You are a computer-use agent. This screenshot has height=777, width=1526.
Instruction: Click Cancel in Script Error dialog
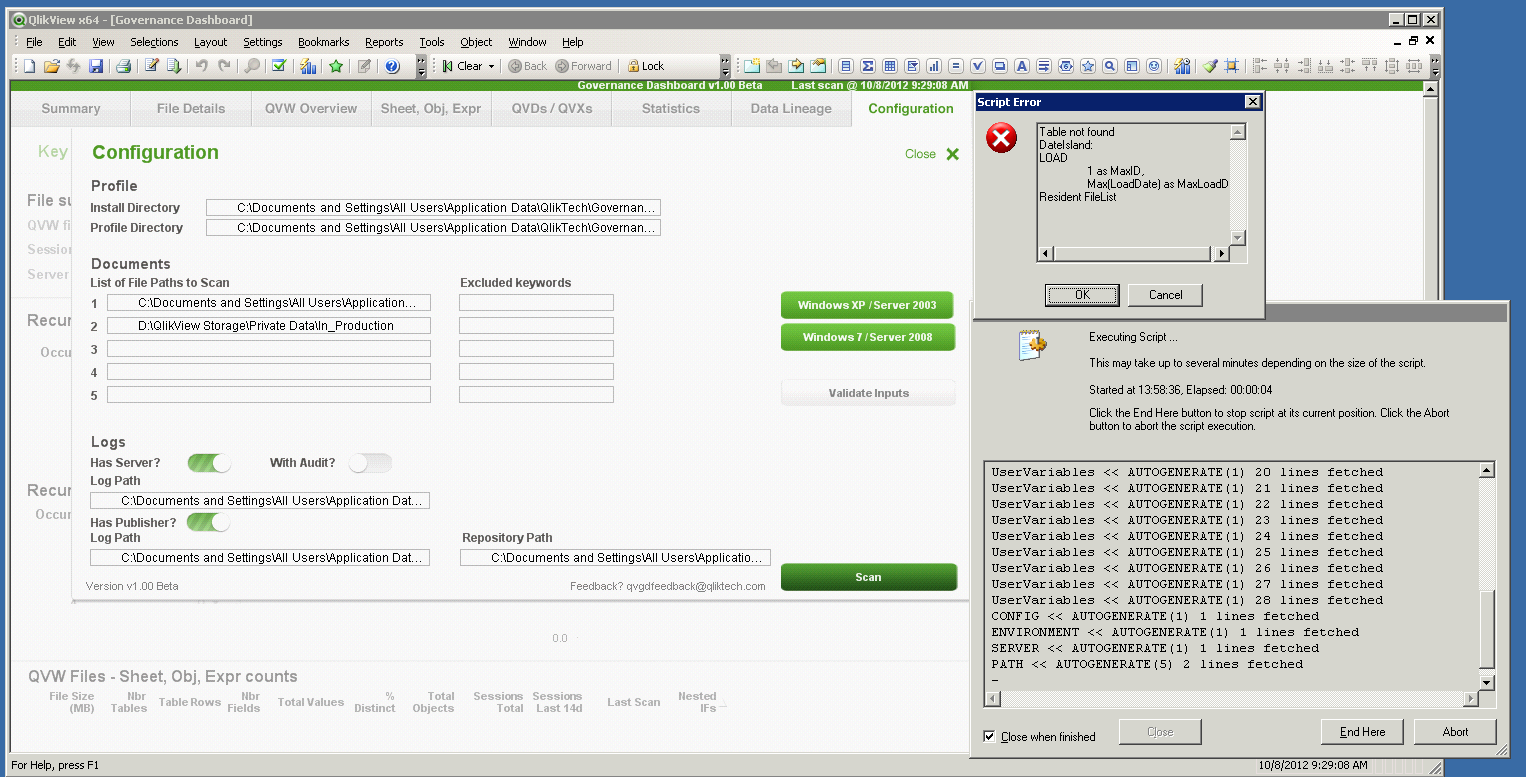(1165, 295)
